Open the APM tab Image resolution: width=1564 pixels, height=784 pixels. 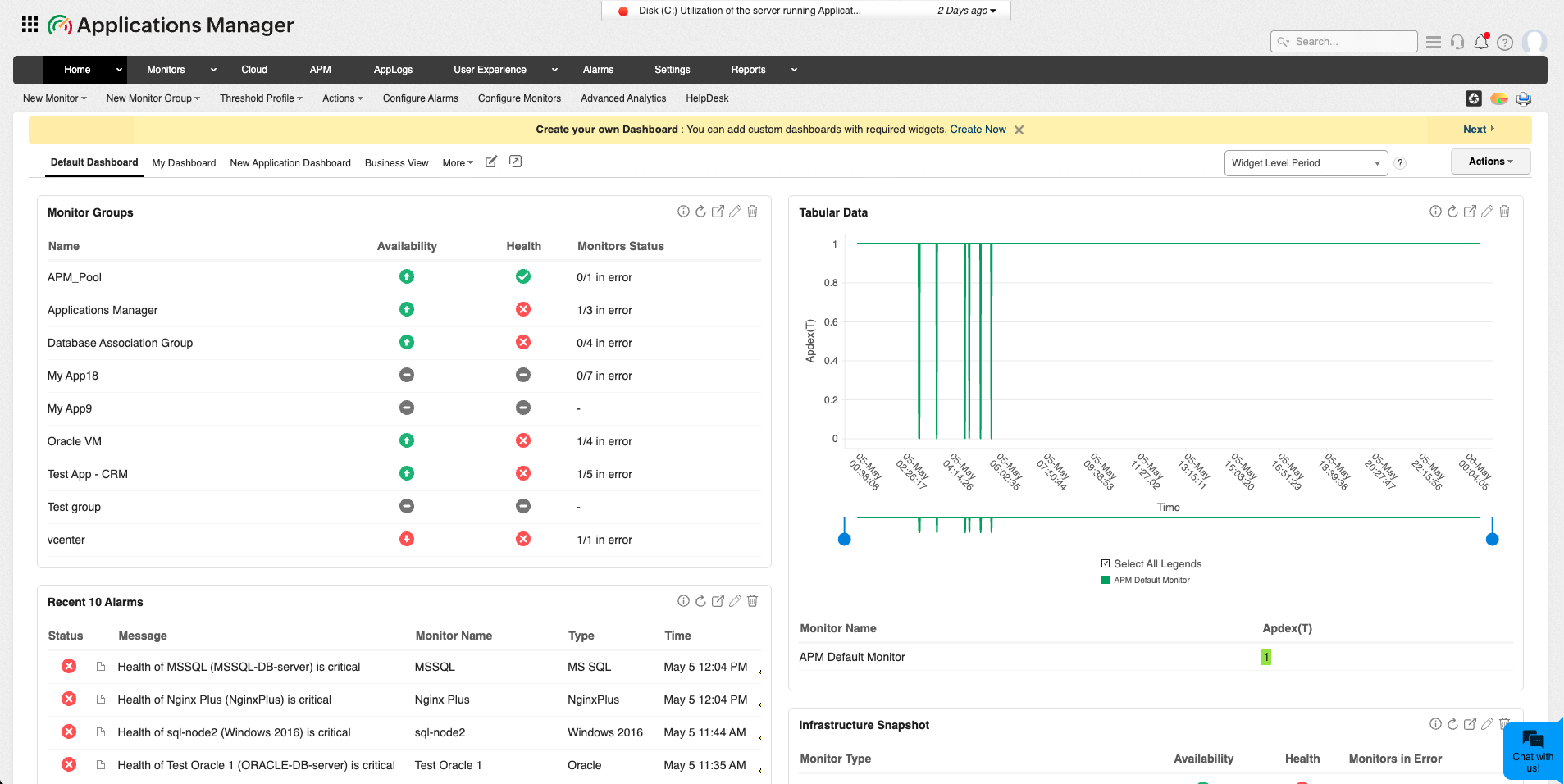pos(321,70)
